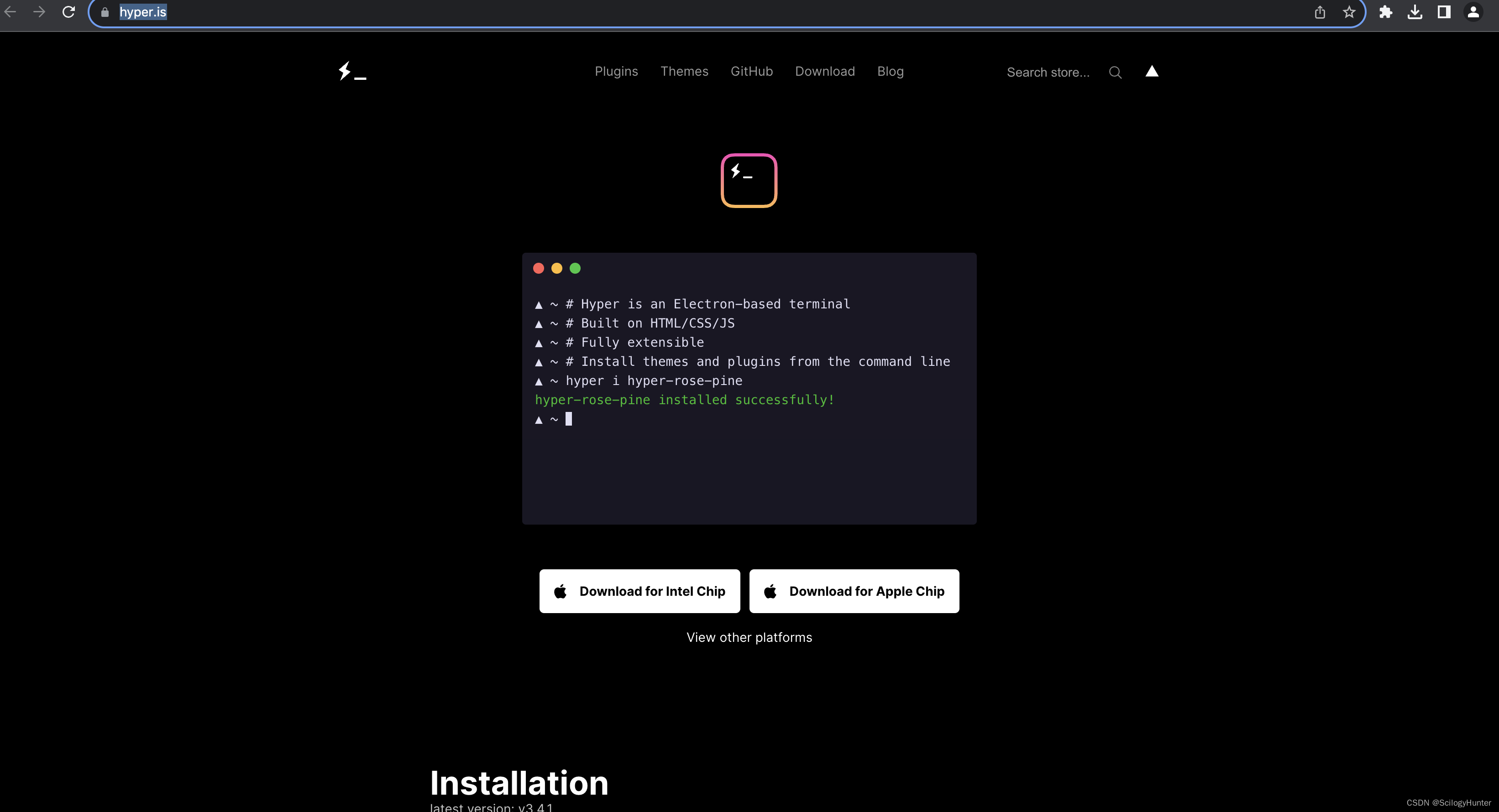Screen dimensions: 1499x812
Task: Click Download for Apple Chip
Action: point(854,591)
